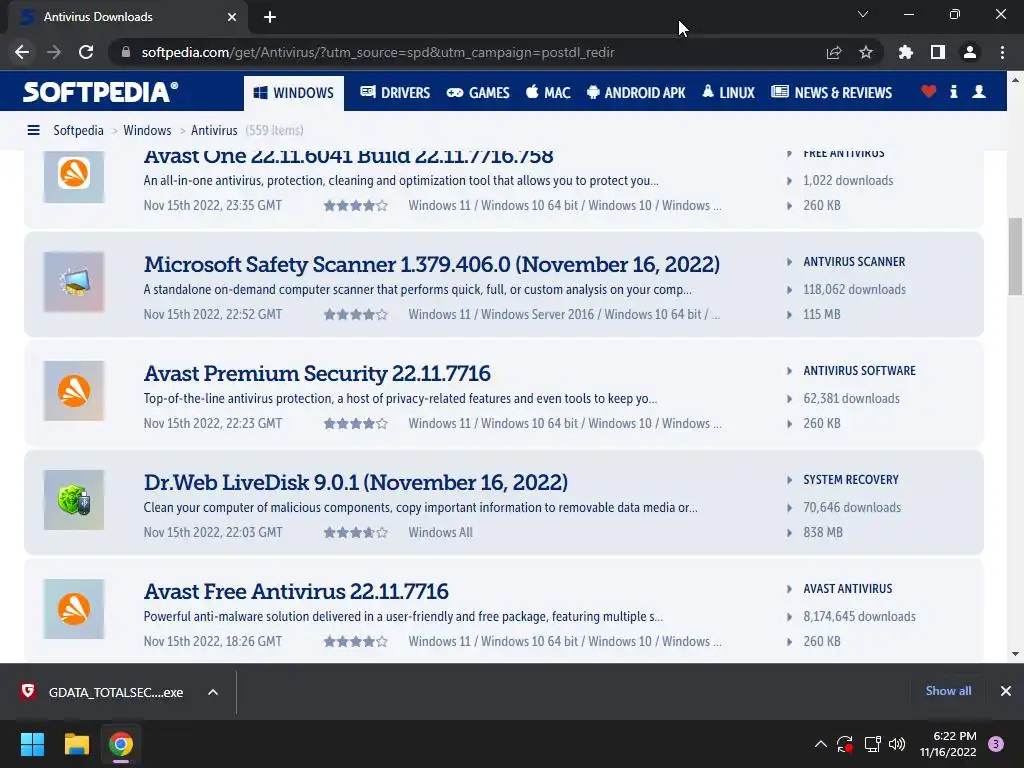Click the Avast Free Antivirus icon

point(74,609)
